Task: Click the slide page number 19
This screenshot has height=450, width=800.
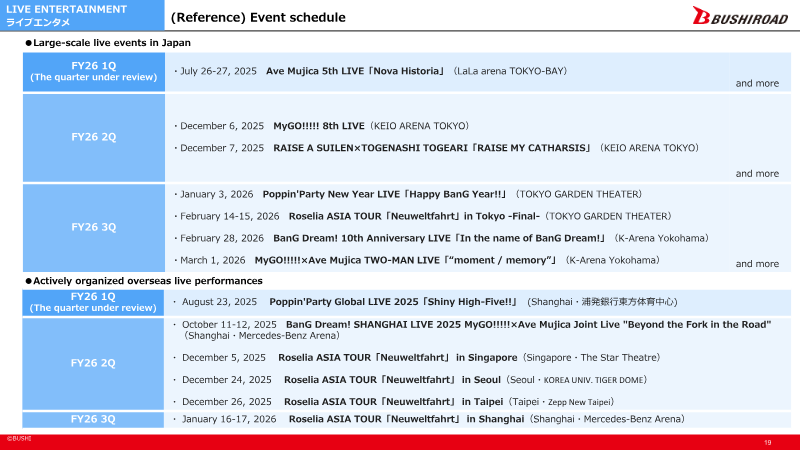Action: pyautogui.click(x=767, y=442)
